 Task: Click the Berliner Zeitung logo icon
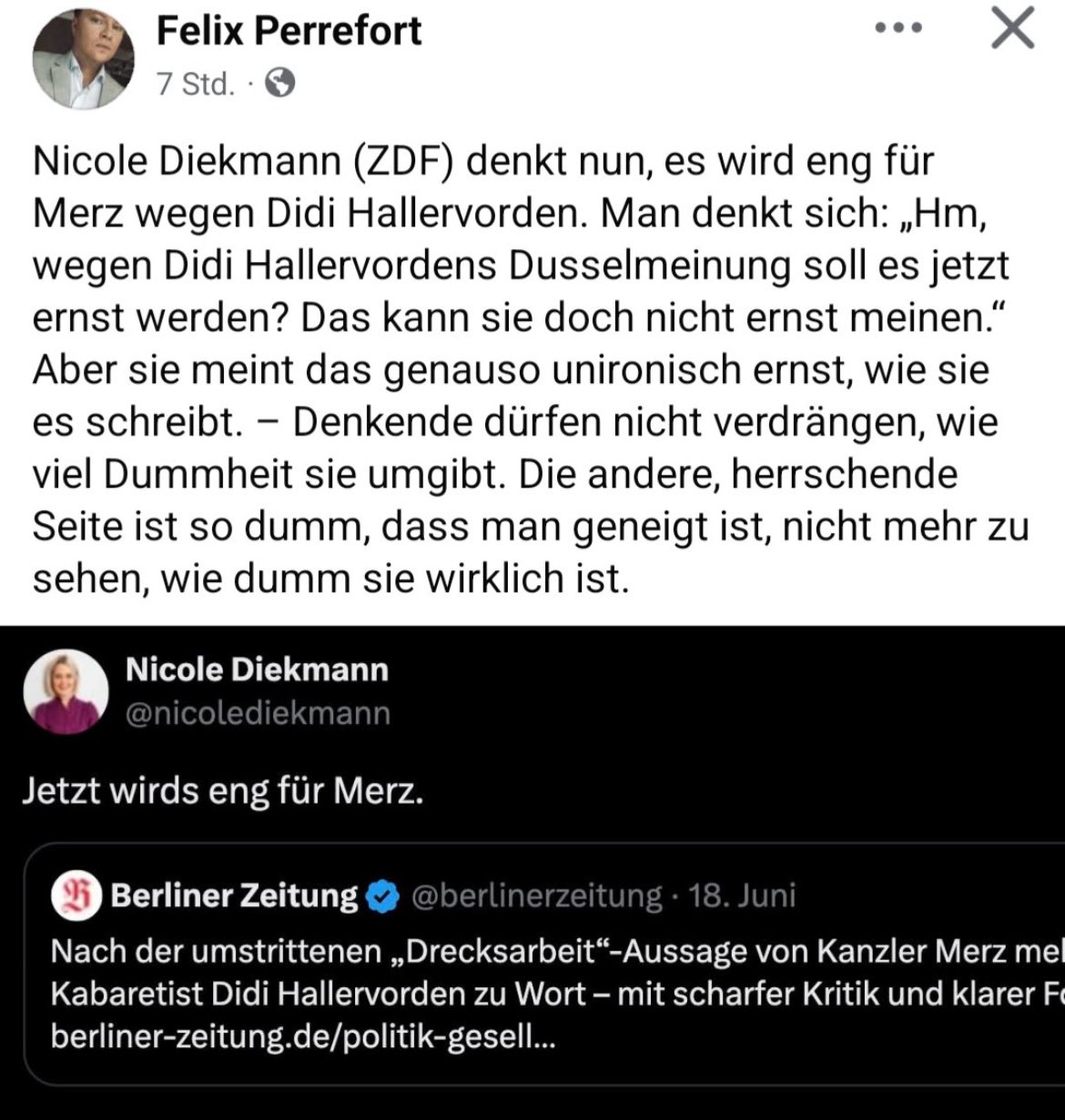[x=76, y=896]
